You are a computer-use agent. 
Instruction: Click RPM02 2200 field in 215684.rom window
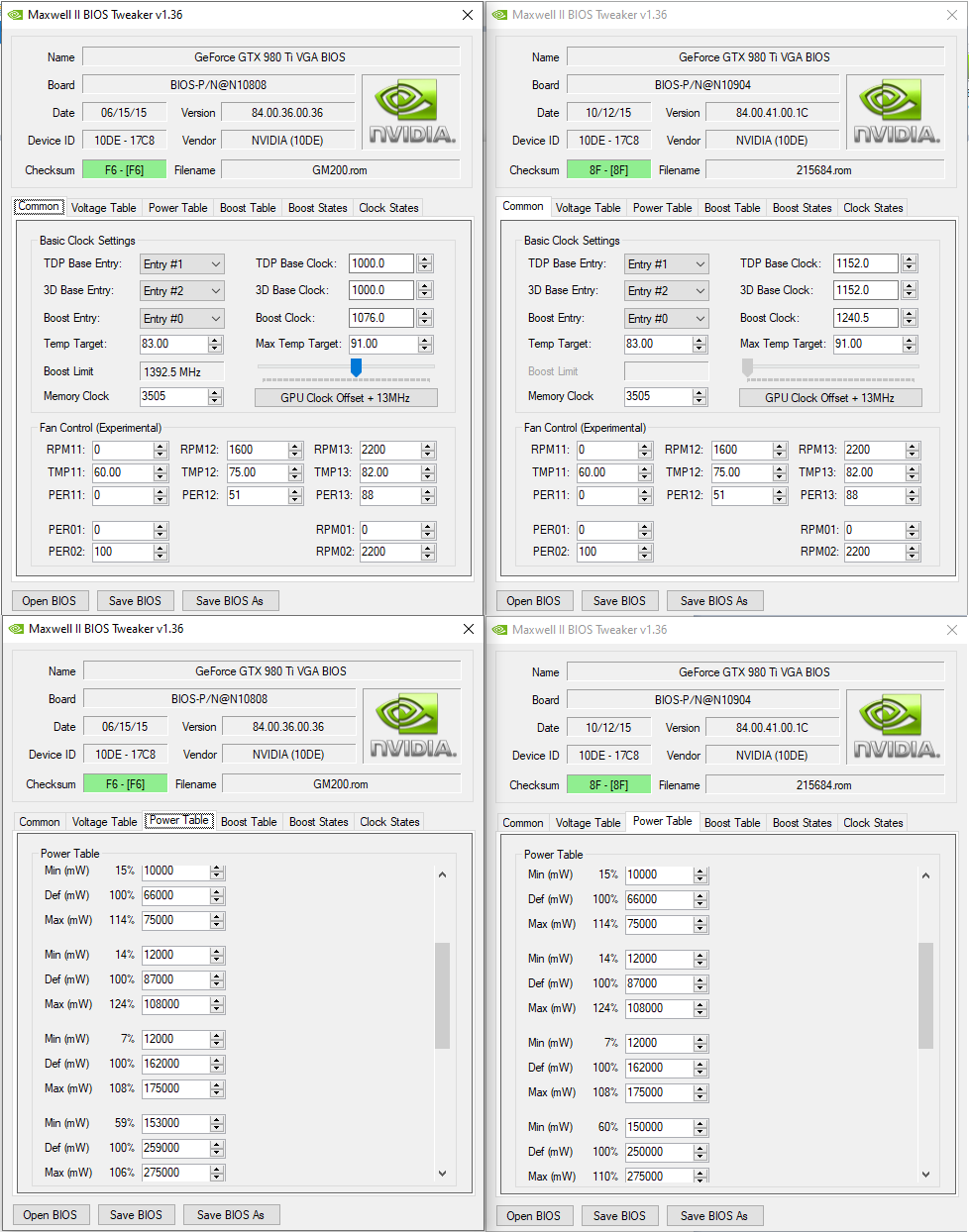(x=874, y=552)
